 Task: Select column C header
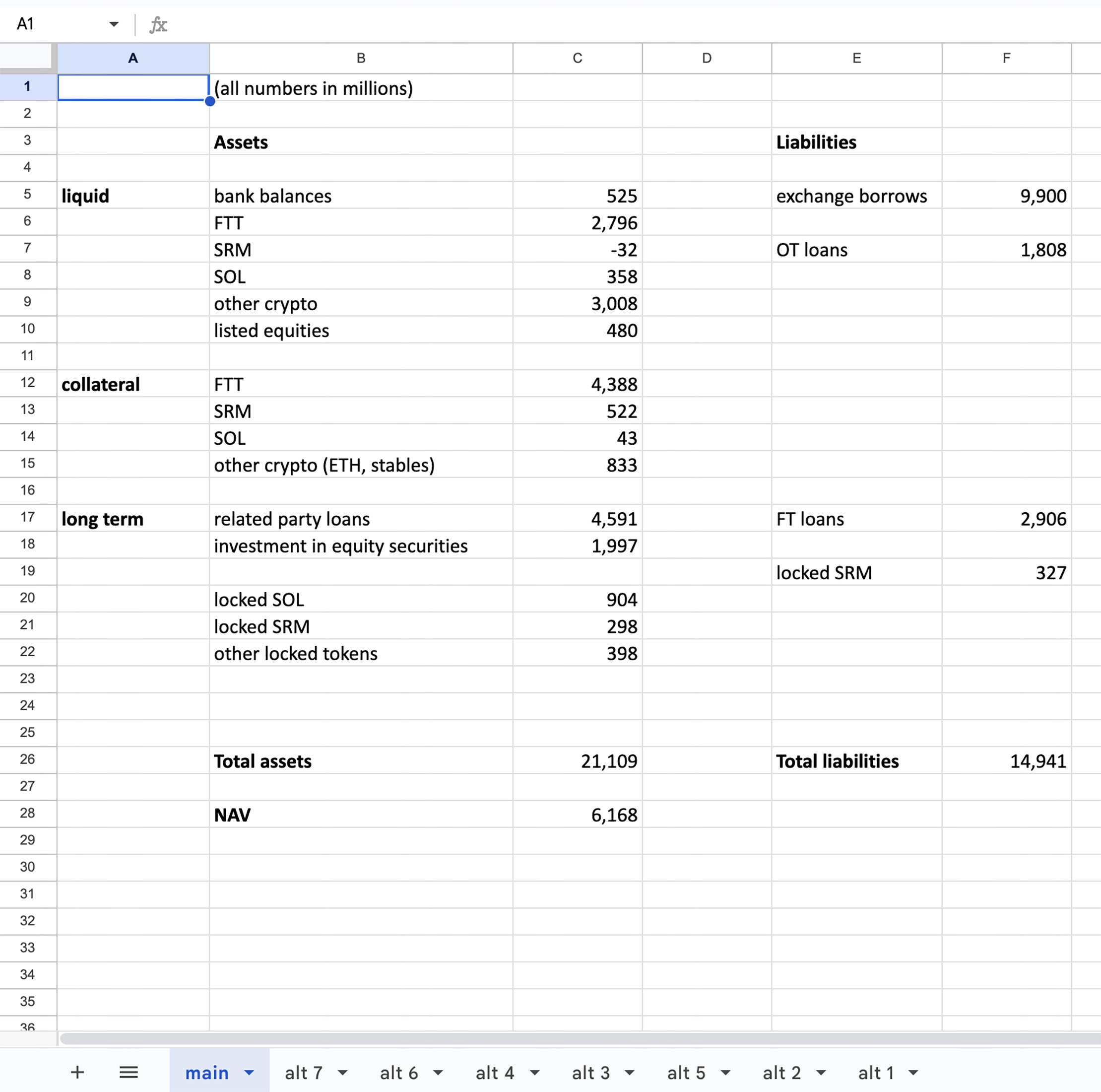pyautogui.click(x=577, y=58)
